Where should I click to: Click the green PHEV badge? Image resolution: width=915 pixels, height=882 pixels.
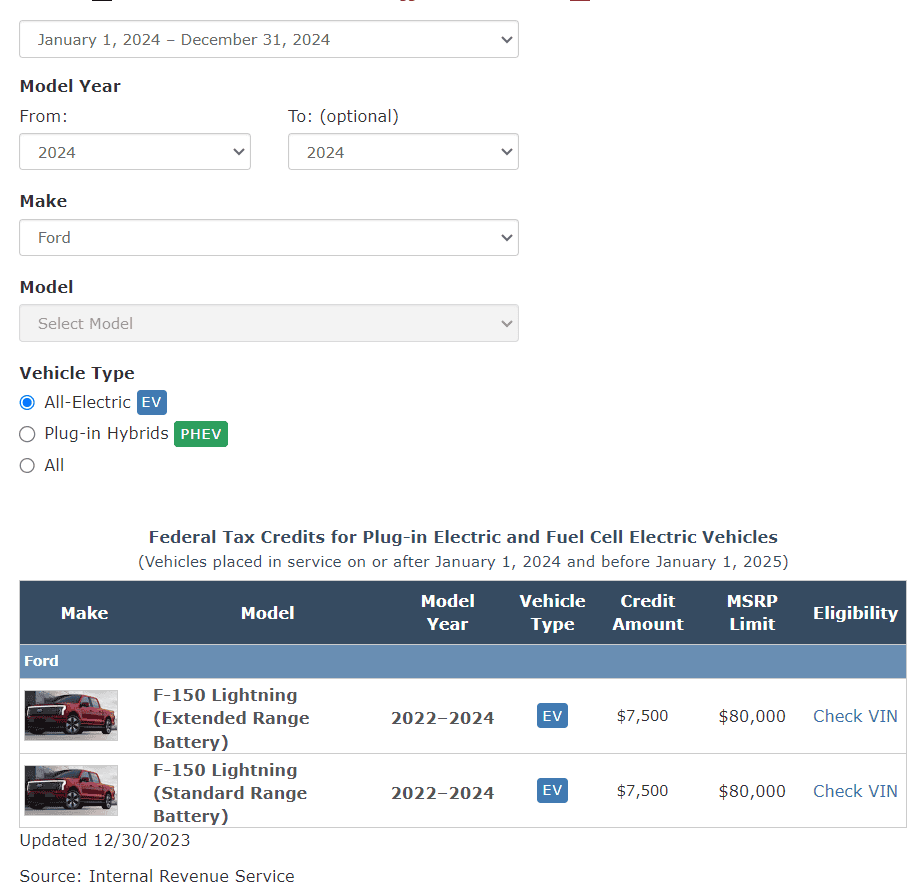tap(201, 434)
